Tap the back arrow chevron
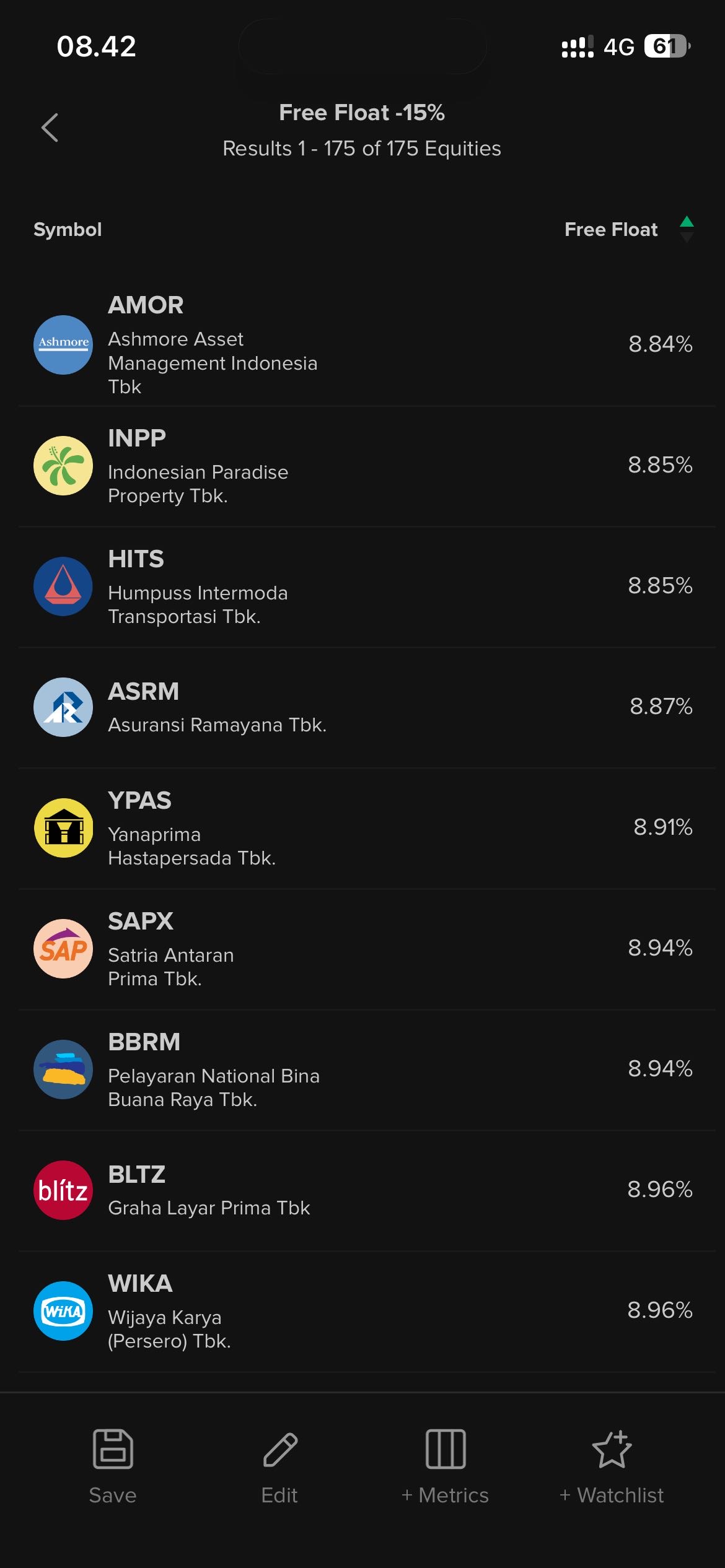 click(x=50, y=128)
